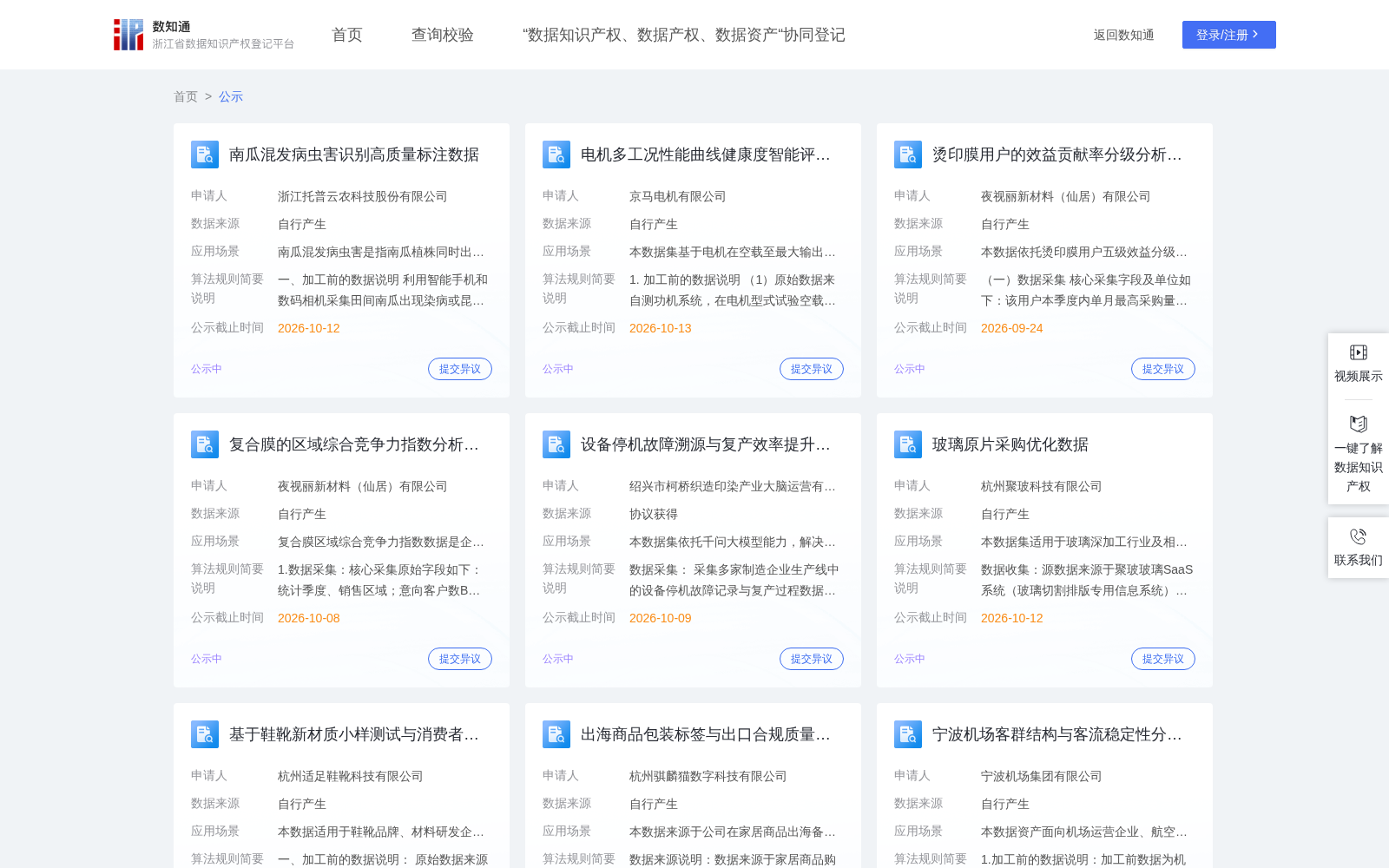Viewport: 1389px width, 868px height.
Task: Open title 设备停机故障溯源与复产效率提升
Action: 706,444
